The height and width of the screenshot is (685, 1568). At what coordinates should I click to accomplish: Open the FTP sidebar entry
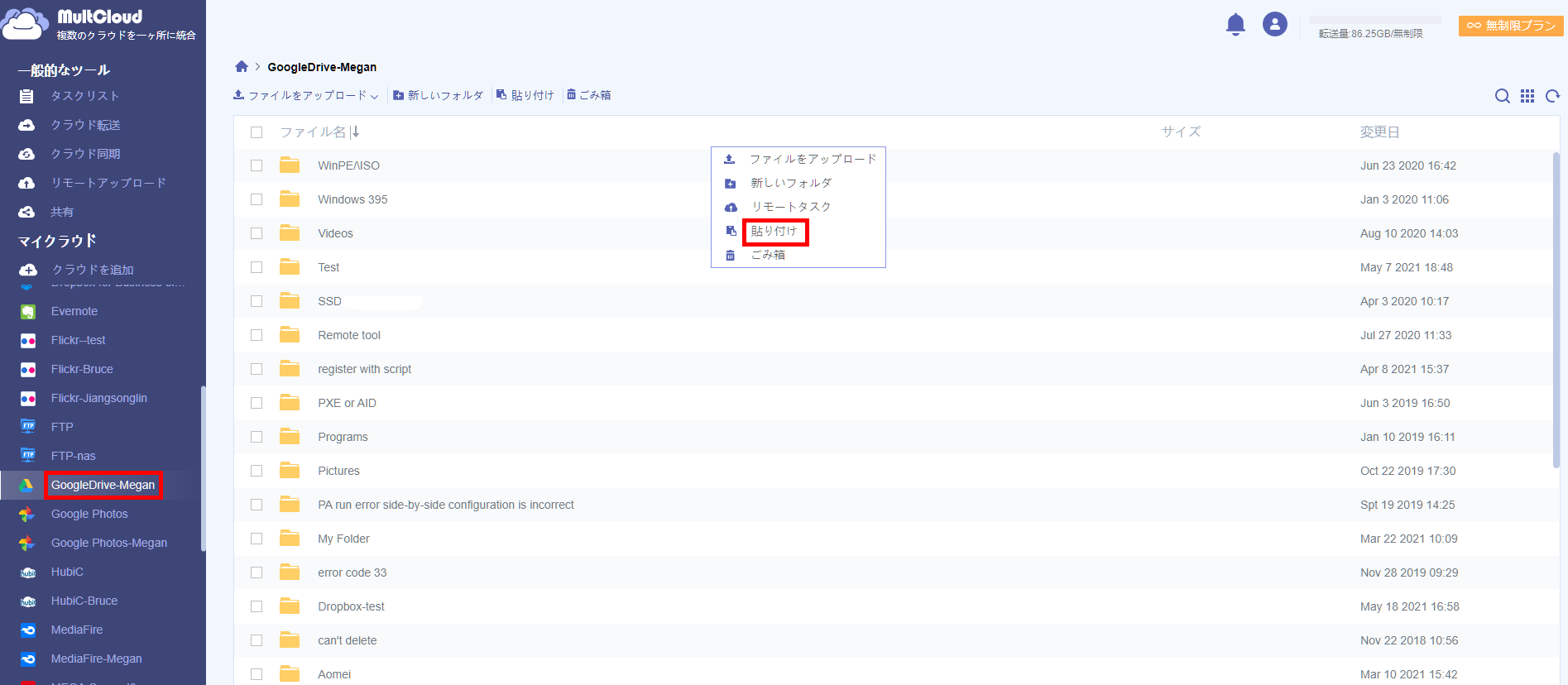pos(62,427)
